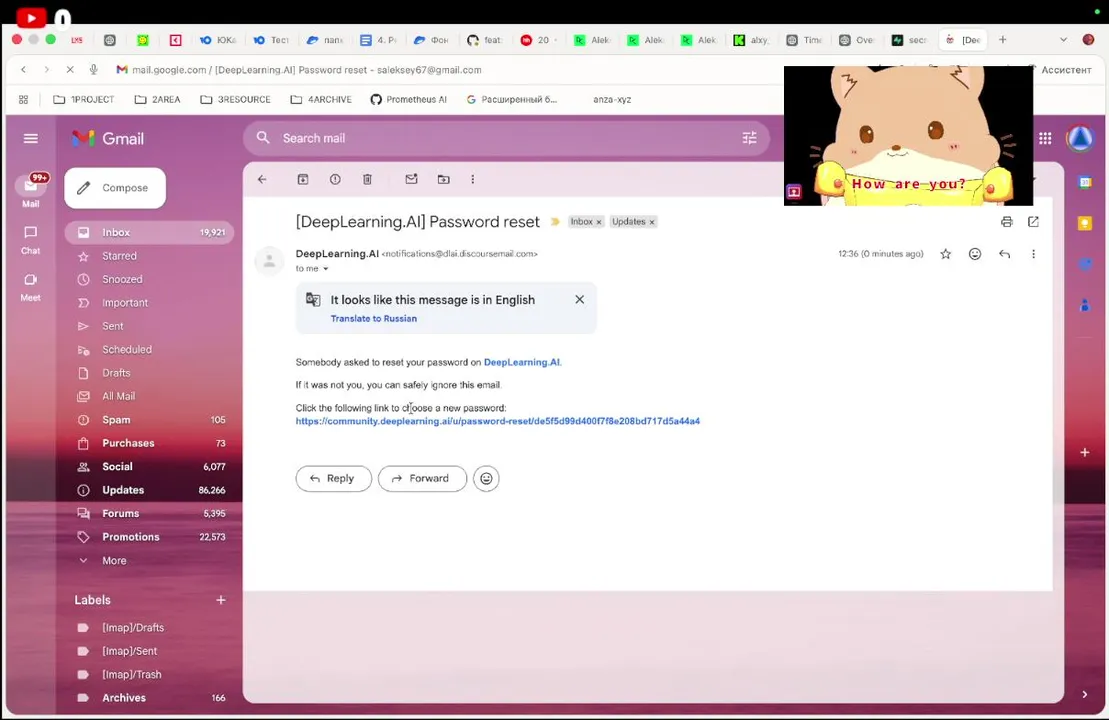Open the Important folder
The height and width of the screenshot is (720, 1109).
tap(149, 303)
